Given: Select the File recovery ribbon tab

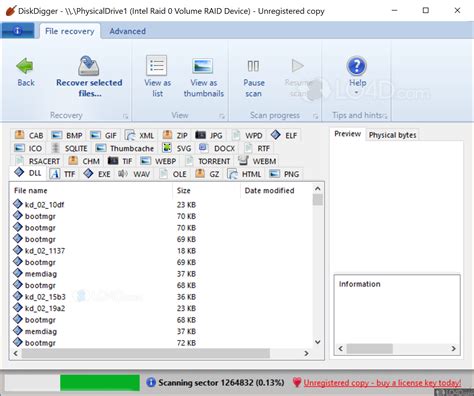Looking at the screenshot, I should 70,31.
